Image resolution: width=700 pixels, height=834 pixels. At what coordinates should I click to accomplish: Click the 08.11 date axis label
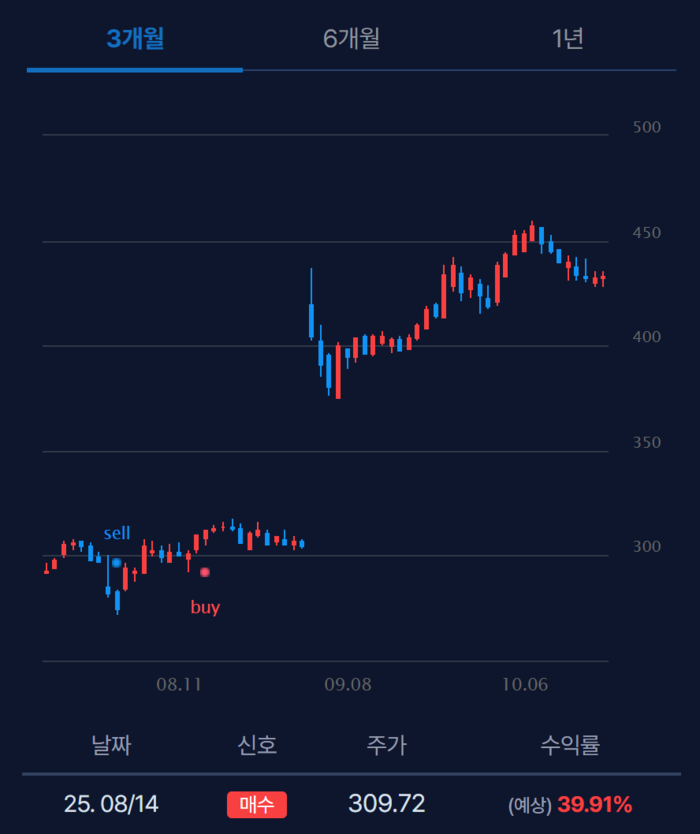tap(179, 685)
